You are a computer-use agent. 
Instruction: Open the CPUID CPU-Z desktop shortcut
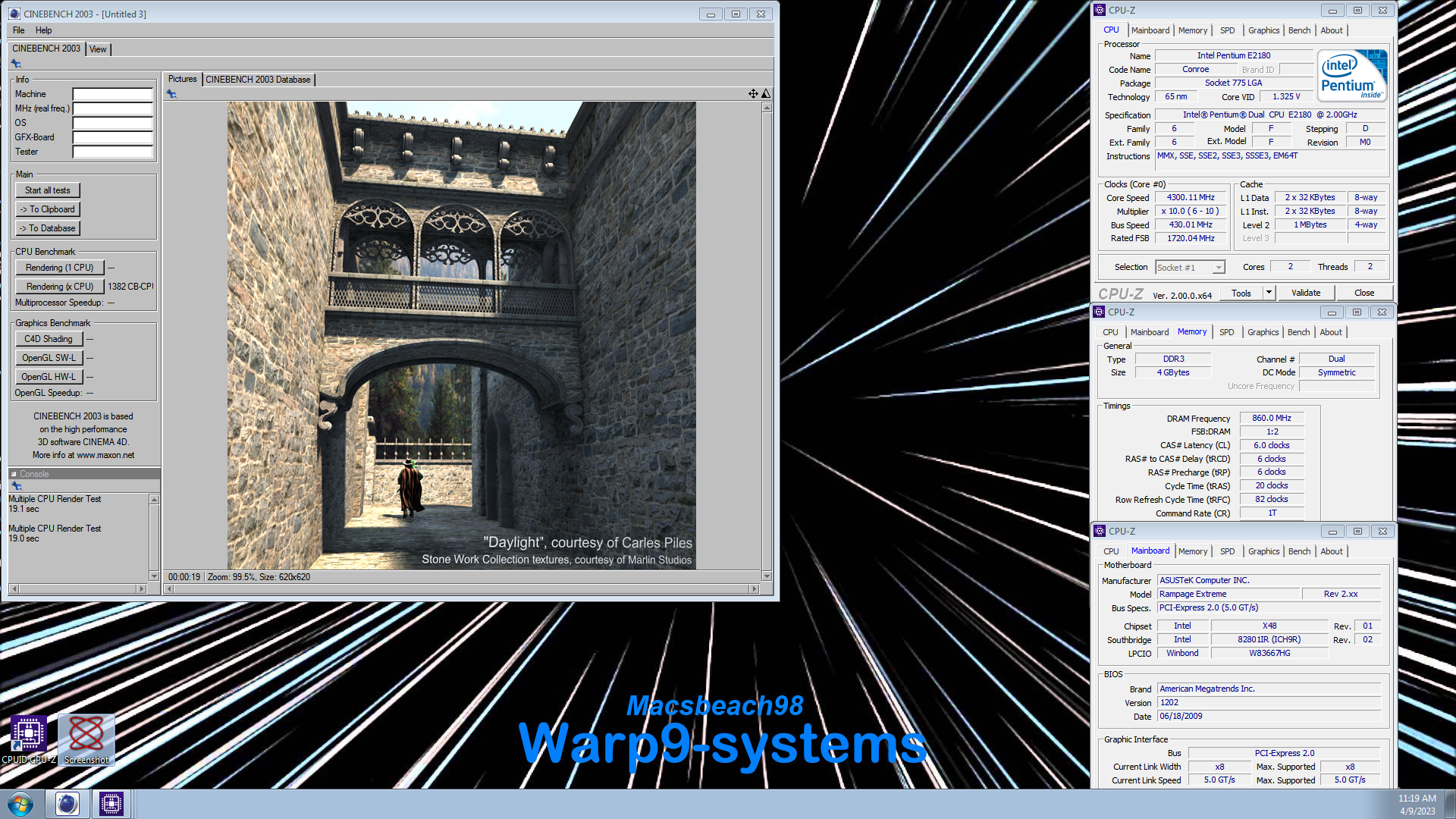pyautogui.click(x=29, y=740)
